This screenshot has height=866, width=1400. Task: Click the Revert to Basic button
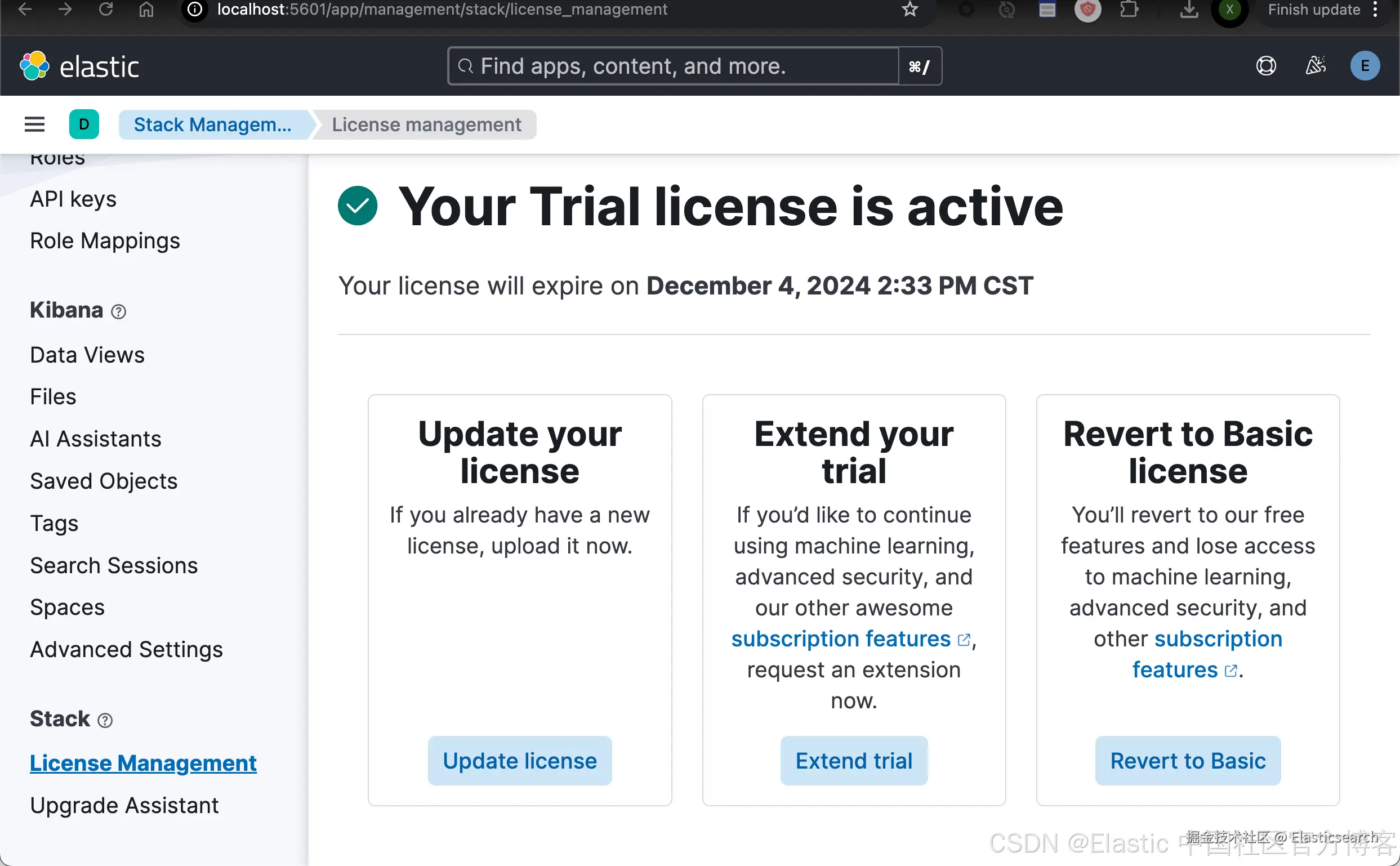point(1188,761)
